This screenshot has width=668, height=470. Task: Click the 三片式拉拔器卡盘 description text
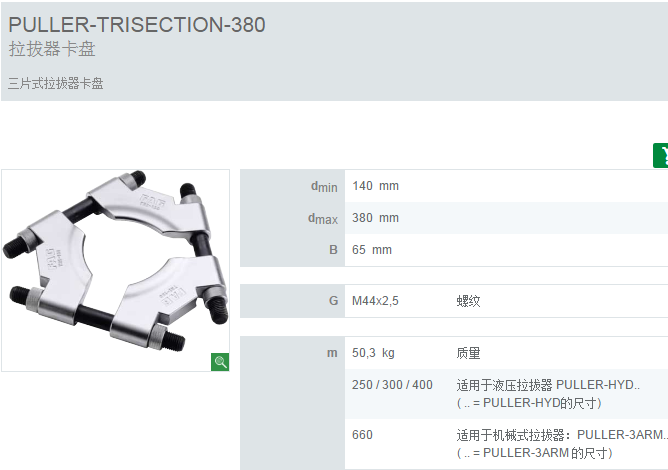(56, 83)
